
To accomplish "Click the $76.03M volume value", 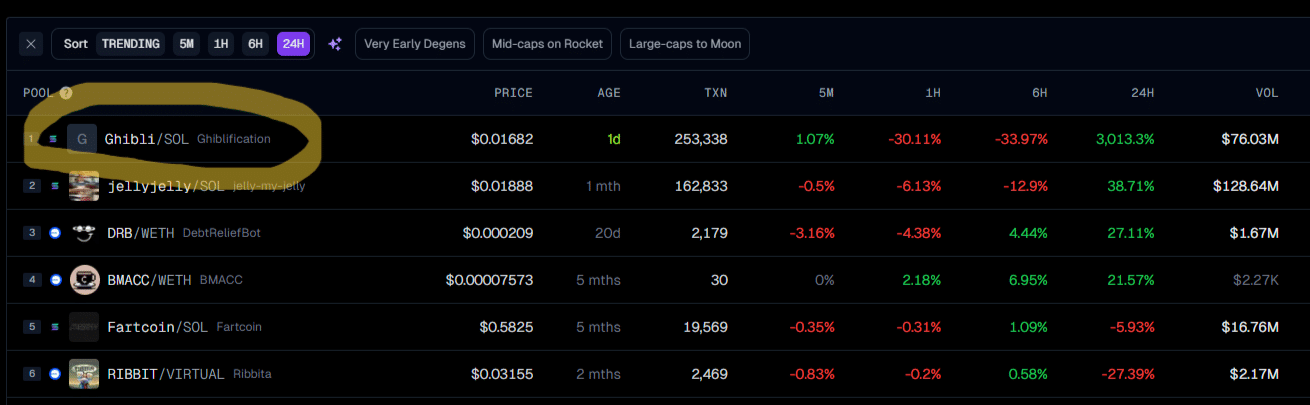I will pos(1250,139).
